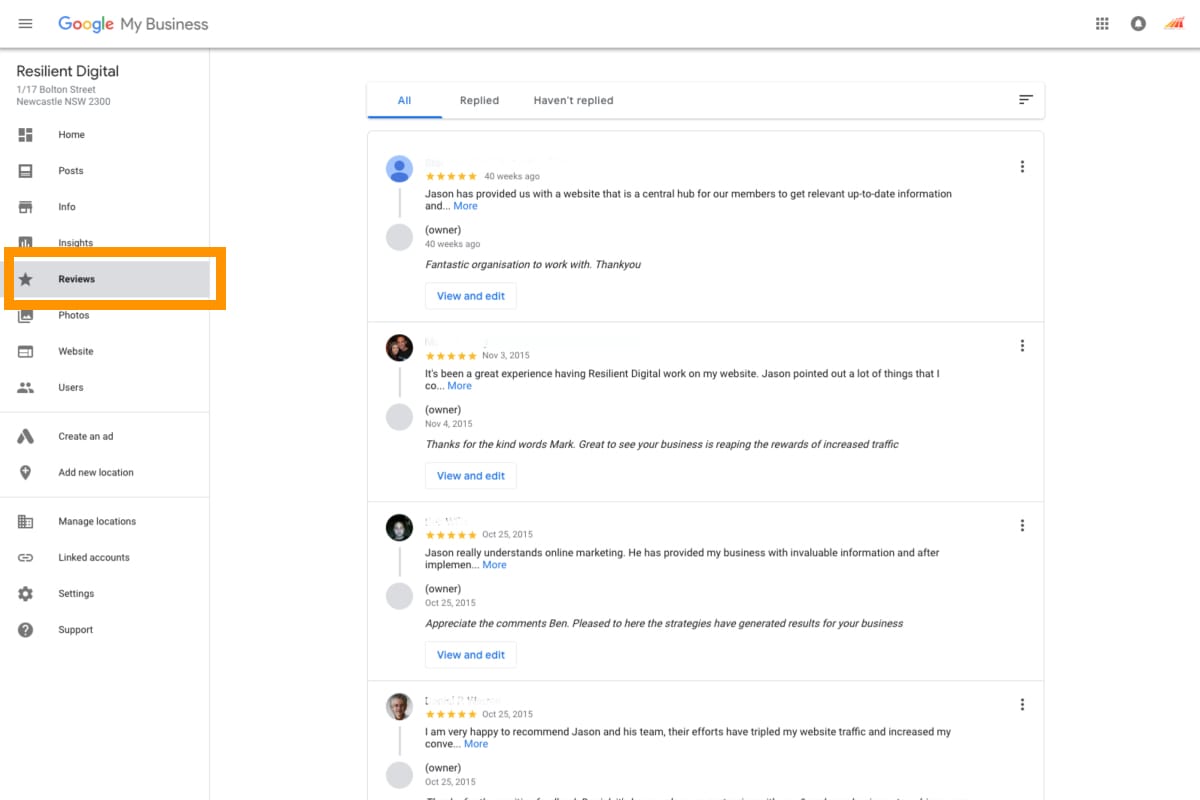Click the Posts sidebar icon
The height and width of the screenshot is (800, 1200).
(26, 171)
